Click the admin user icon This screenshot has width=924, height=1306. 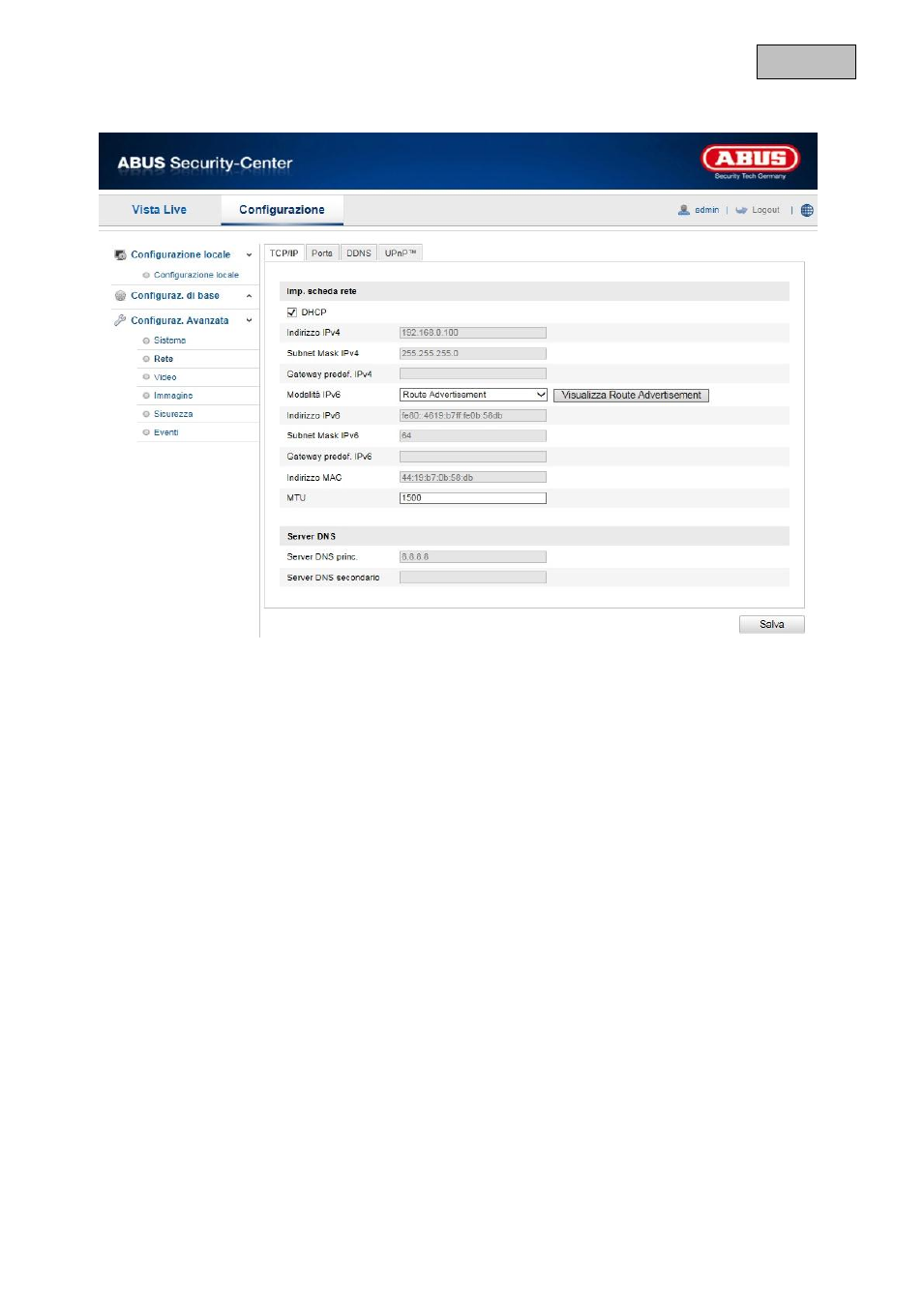pyautogui.click(x=684, y=210)
